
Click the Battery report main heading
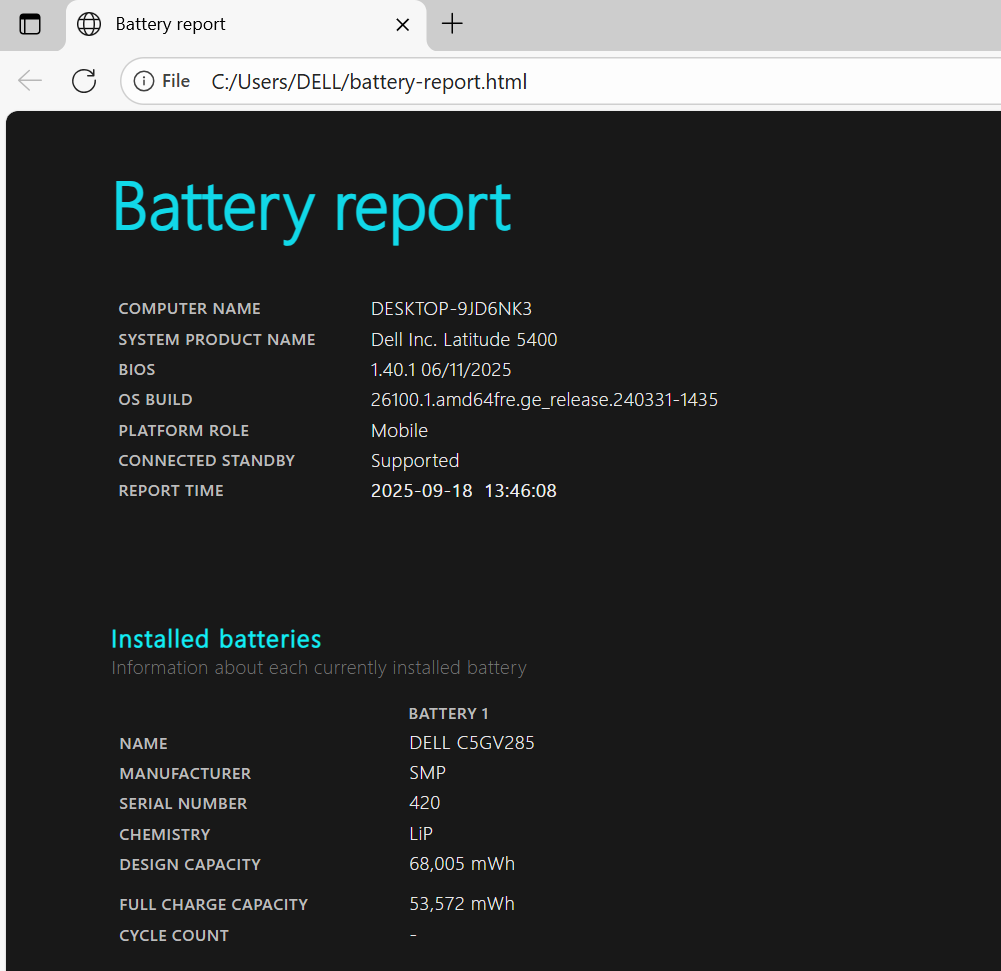click(x=311, y=207)
